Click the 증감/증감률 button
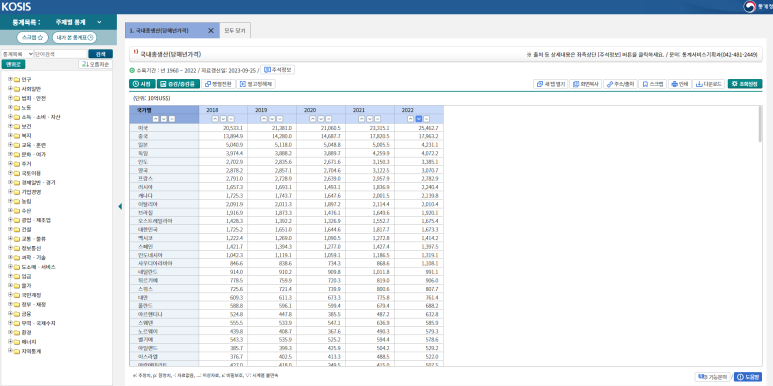Screen dimensions: 773x386 [x=178, y=84]
